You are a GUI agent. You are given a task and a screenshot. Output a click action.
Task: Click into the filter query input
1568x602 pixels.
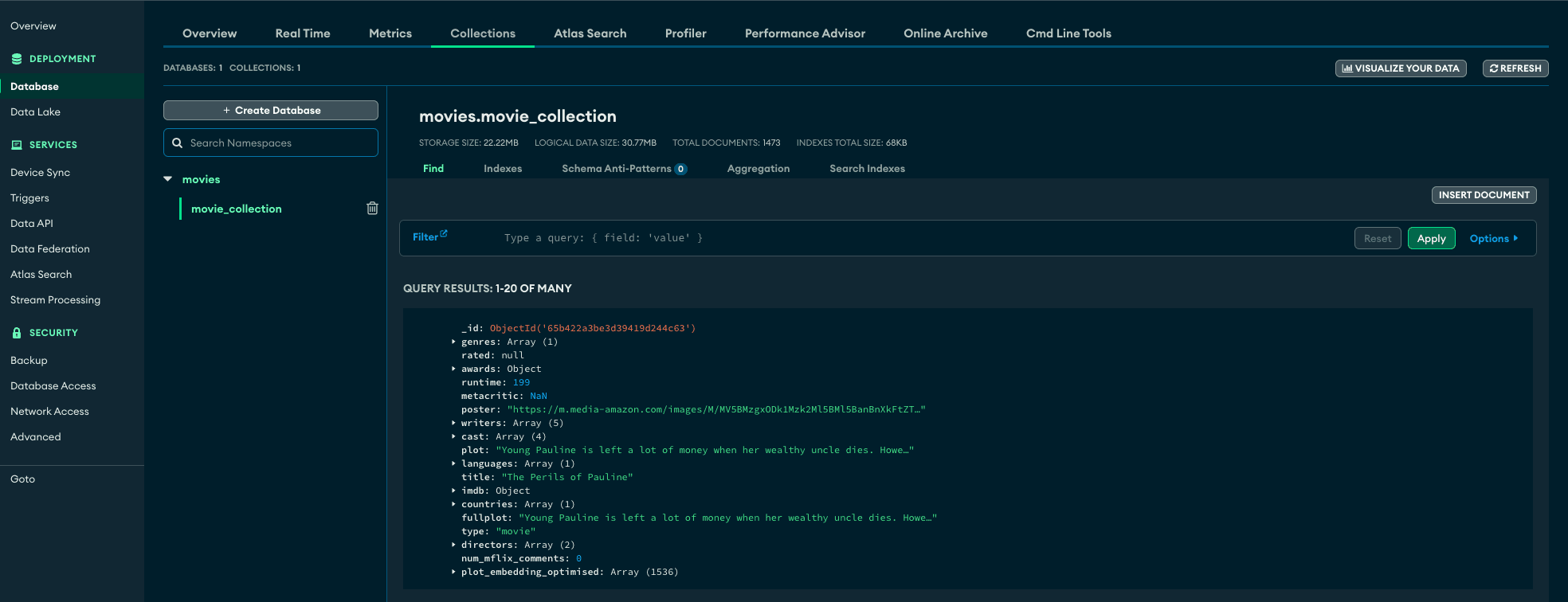tap(924, 238)
